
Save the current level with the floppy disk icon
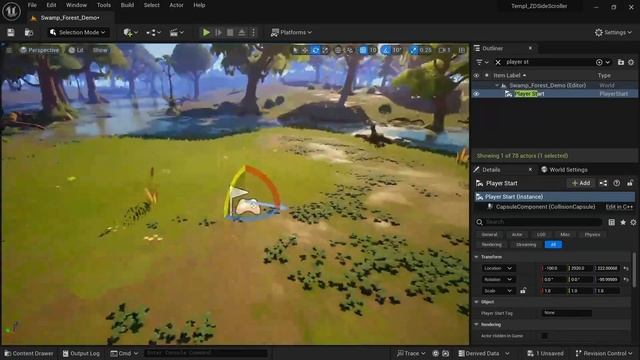11,32
